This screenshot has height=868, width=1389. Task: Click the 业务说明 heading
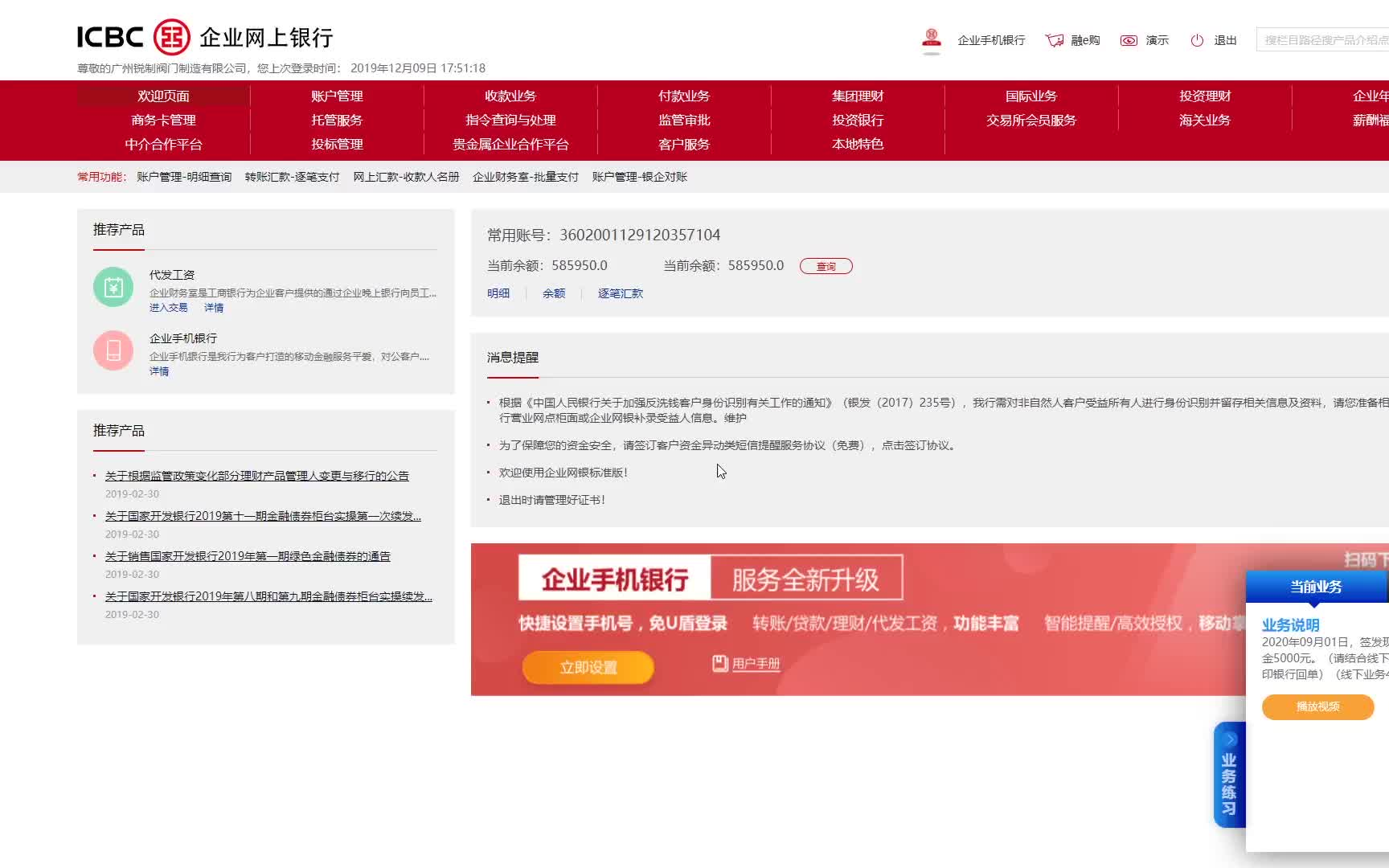(x=1290, y=624)
